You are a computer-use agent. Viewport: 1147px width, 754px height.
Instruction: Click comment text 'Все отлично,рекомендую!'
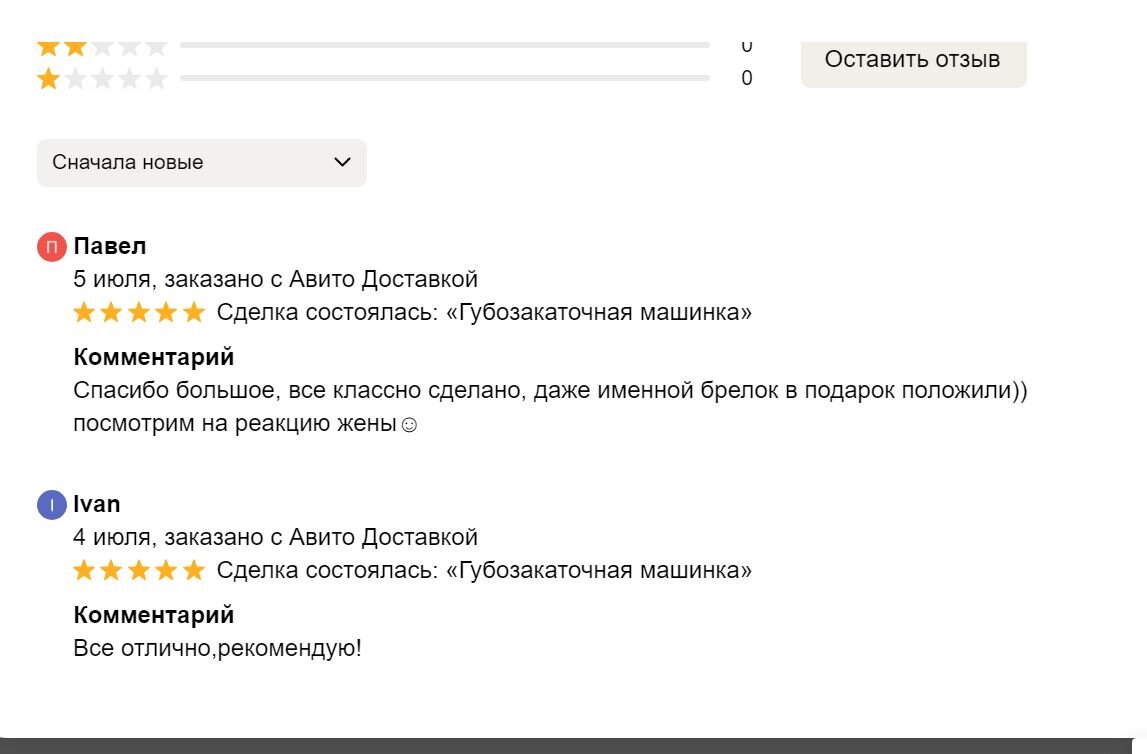(x=217, y=649)
